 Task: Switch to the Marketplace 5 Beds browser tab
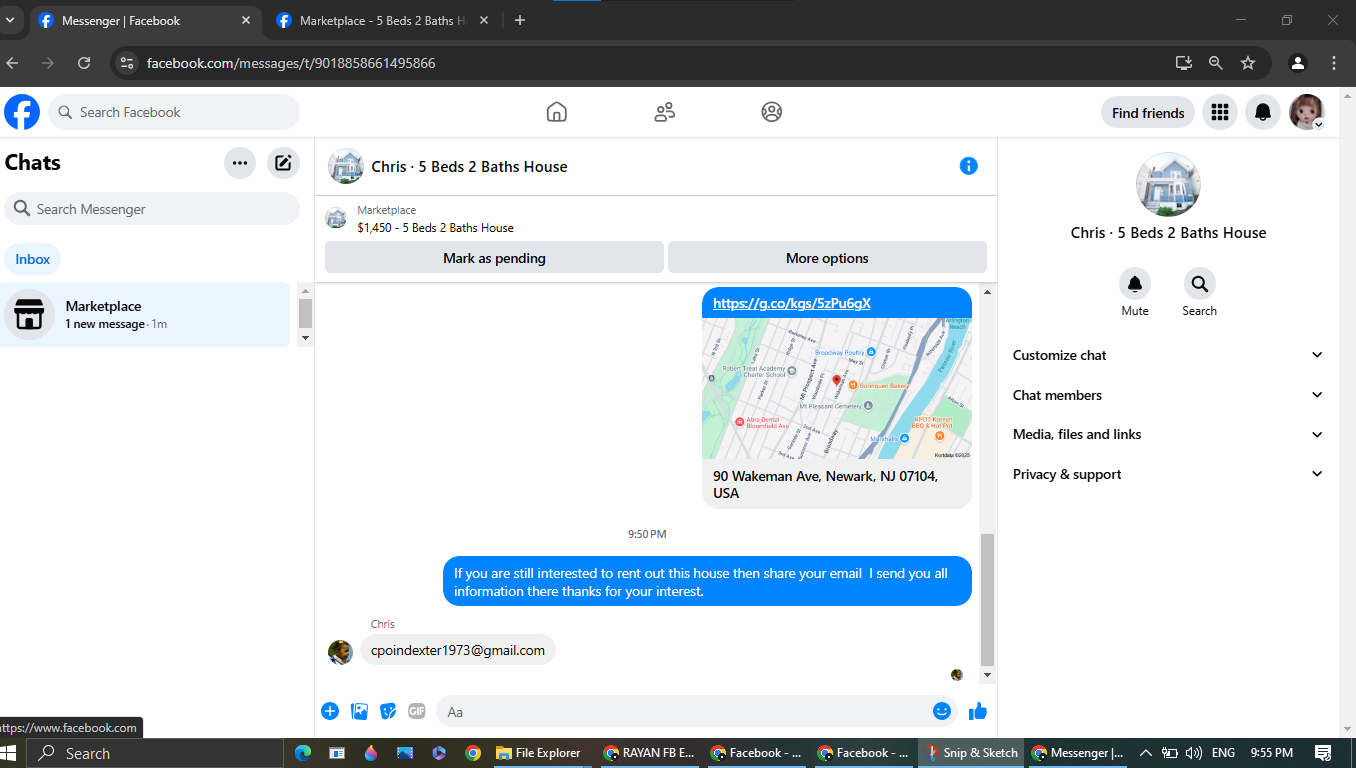(x=384, y=20)
